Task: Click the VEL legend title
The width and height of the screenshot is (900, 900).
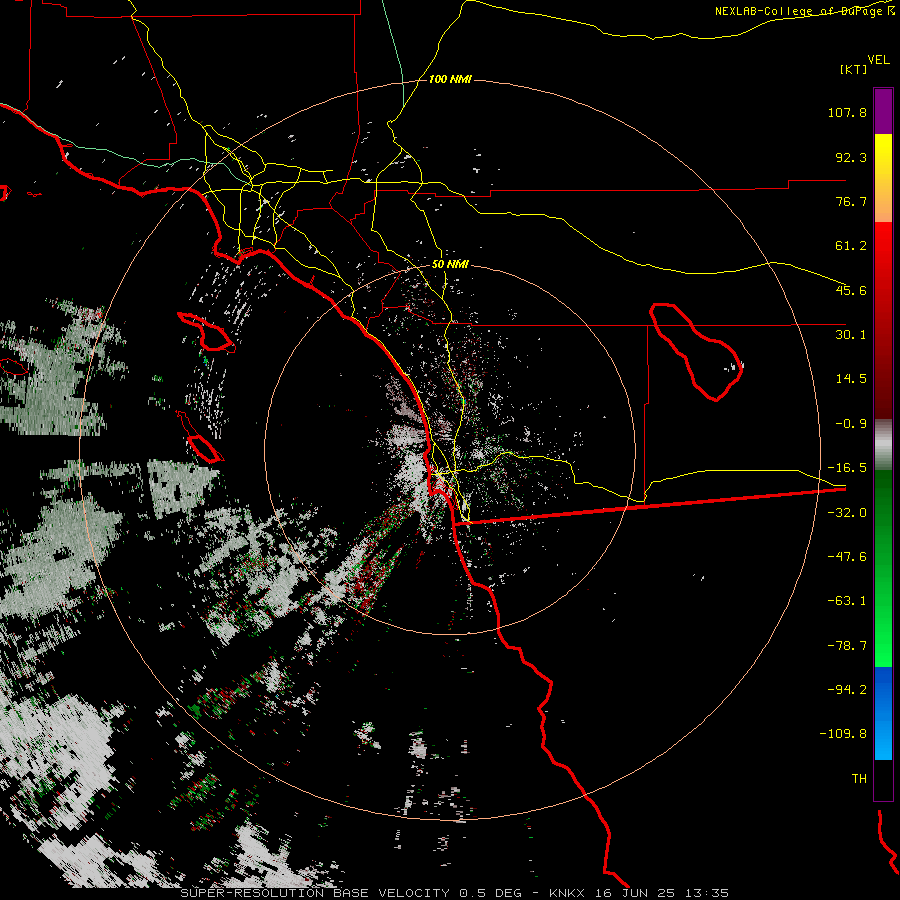Action: pos(878,60)
